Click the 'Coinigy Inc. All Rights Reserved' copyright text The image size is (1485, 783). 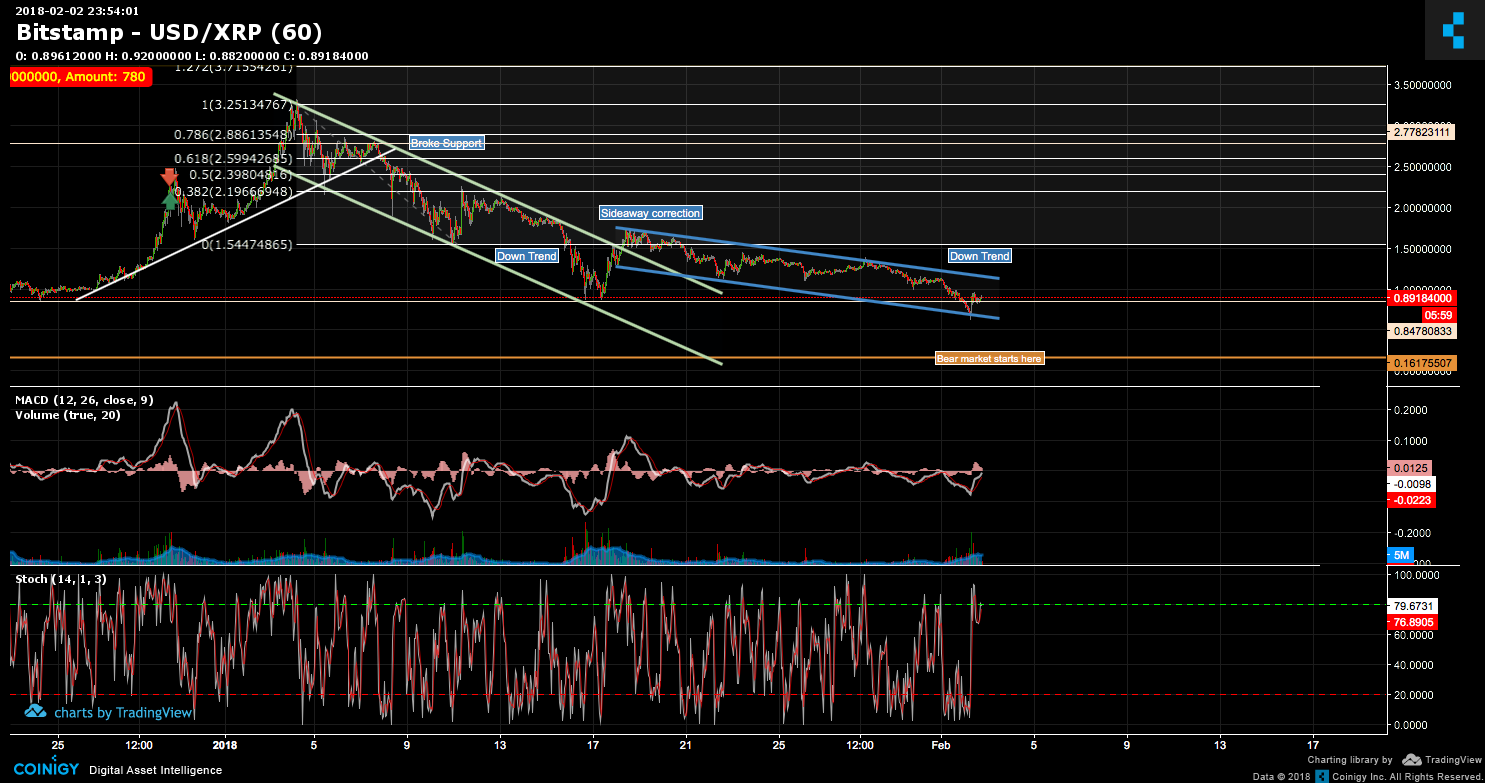(1406, 776)
